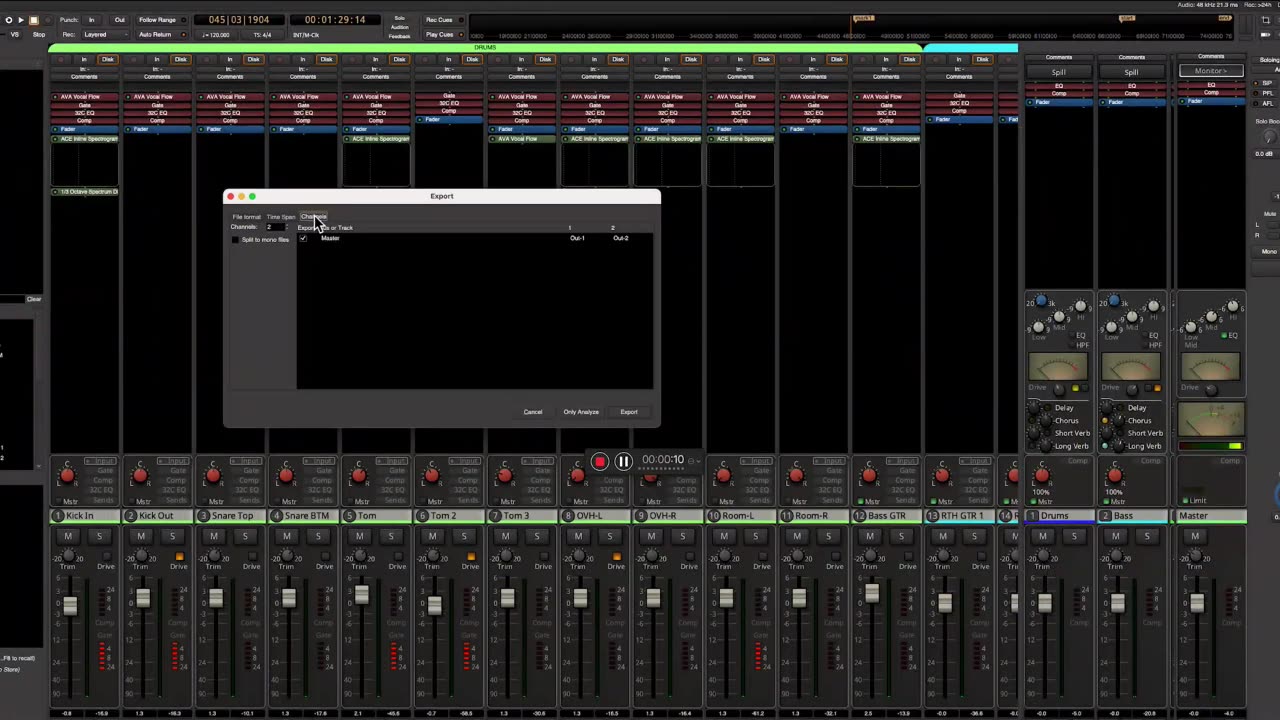Solo the Kick Out channel
Viewport: 1280px width, 720px height.
172,536
